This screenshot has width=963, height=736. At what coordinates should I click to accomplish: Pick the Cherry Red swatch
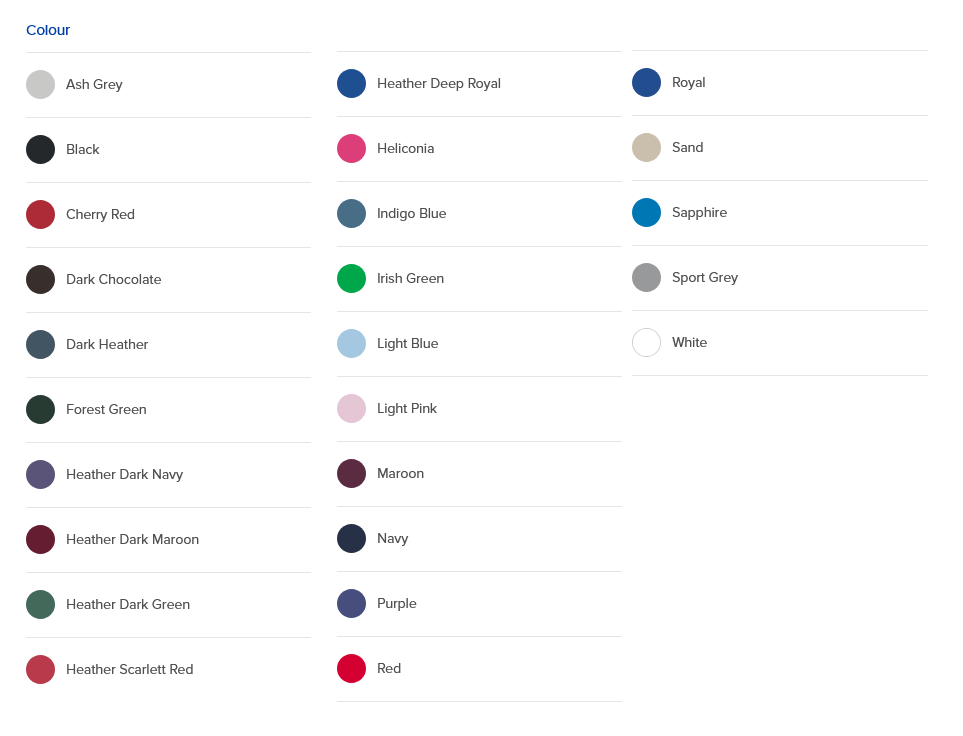[x=41, y=214]
